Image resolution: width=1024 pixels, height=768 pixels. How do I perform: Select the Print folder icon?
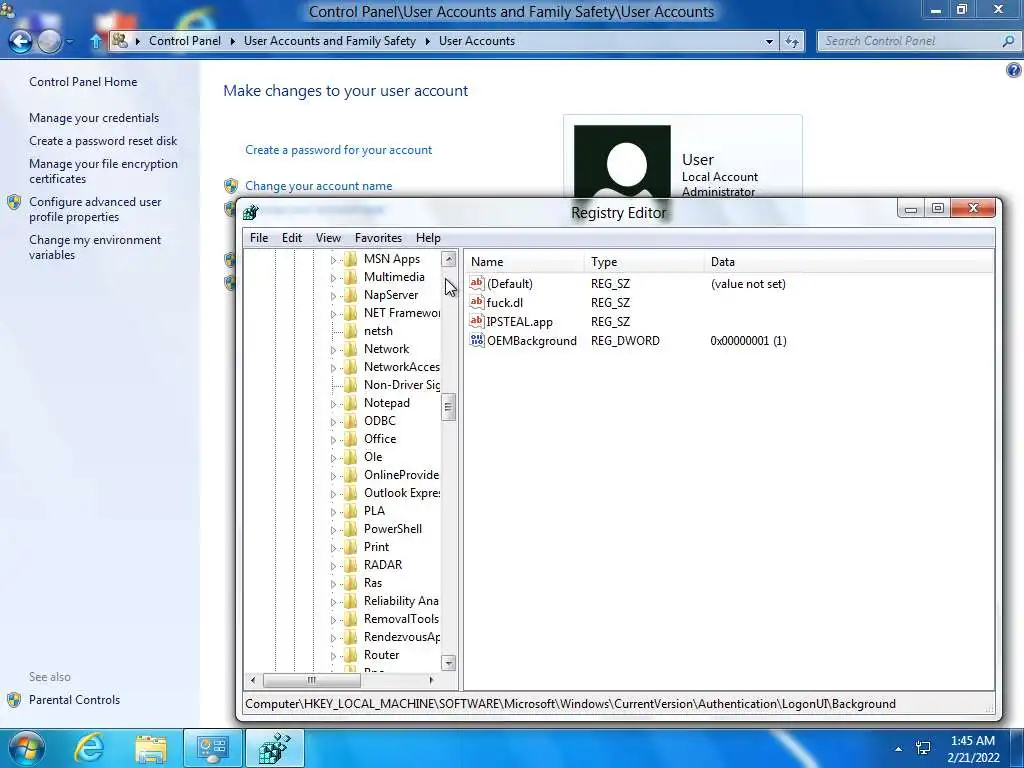[x=351, y=547]
